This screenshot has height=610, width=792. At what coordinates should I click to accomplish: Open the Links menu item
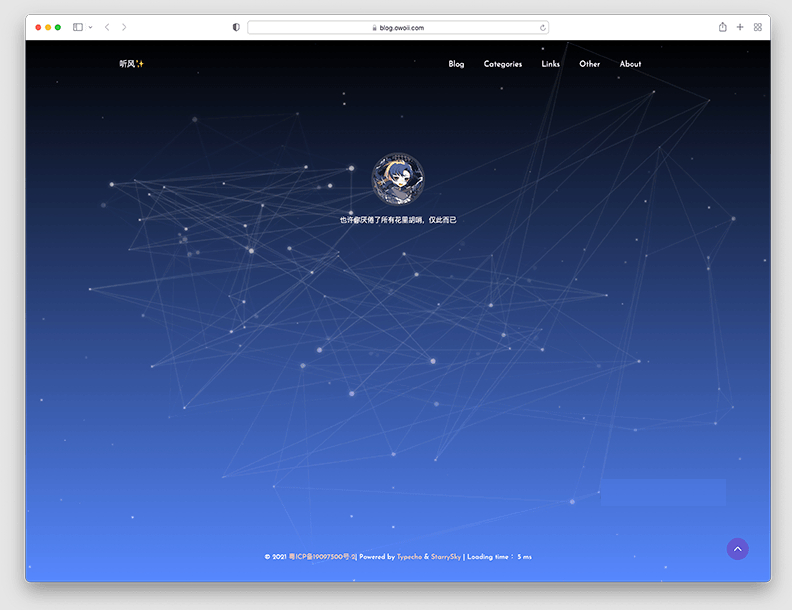(551, 64)
